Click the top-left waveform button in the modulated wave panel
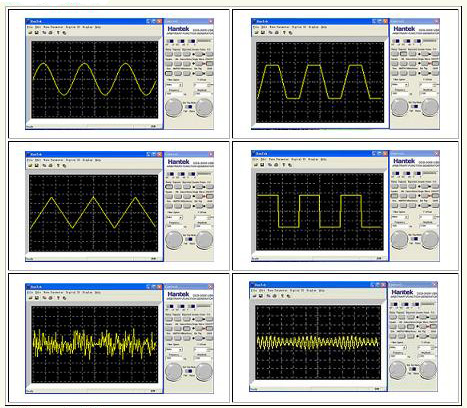Image resolution: width=467 pixels, height=408 pixels. tap(393, 317)
